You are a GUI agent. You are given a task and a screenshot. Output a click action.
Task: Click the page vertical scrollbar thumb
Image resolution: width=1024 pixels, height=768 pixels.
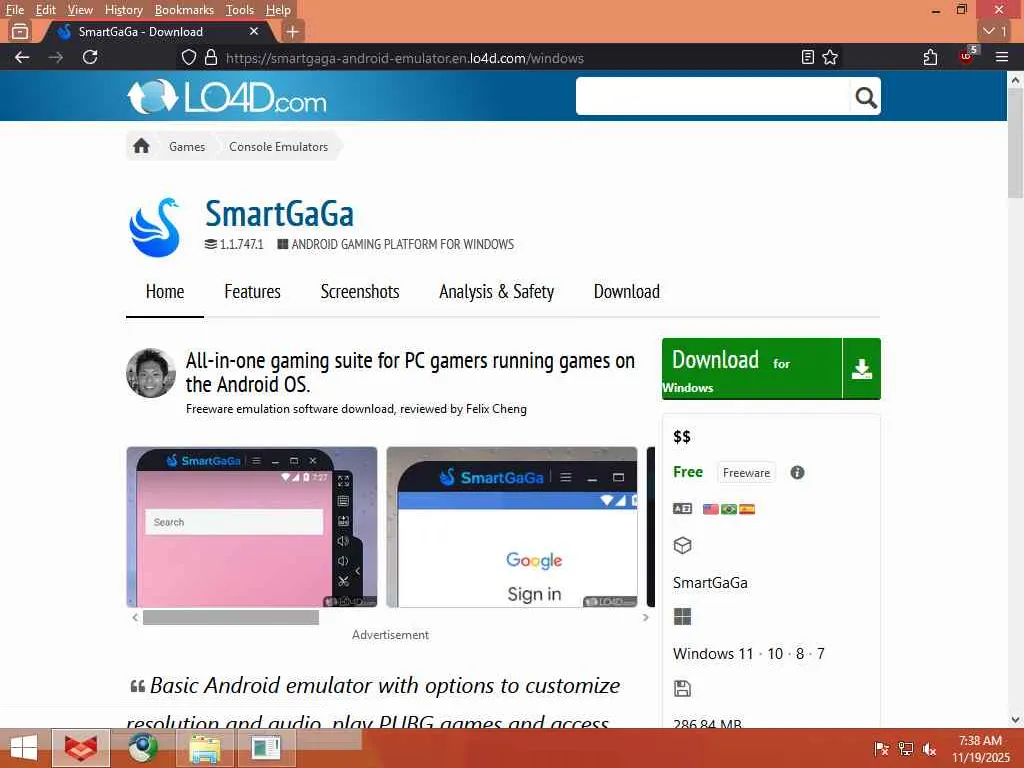(x=1015, y=144)
